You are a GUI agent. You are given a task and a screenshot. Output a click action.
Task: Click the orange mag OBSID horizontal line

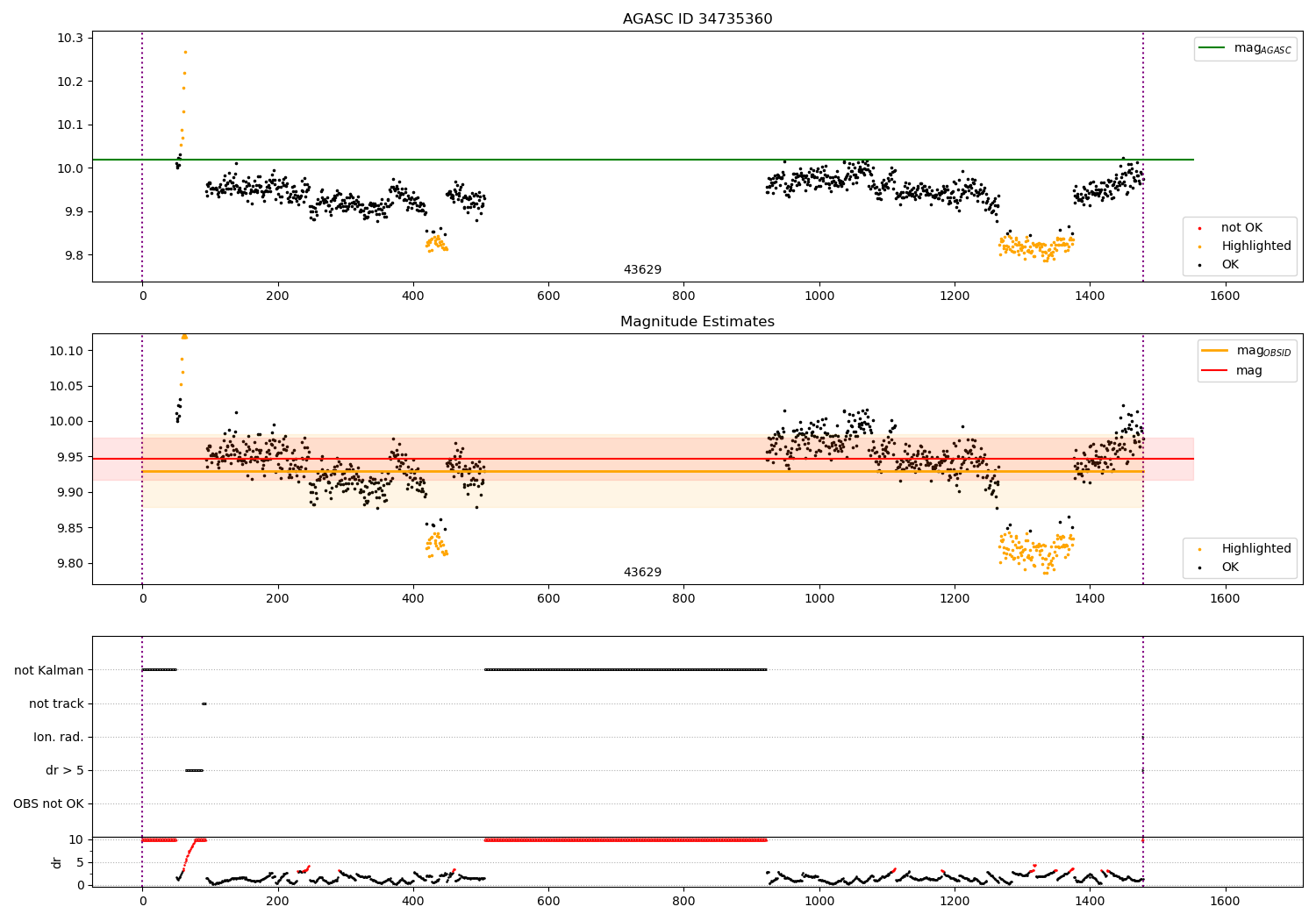pyautogui.click(x=642, y=472)
